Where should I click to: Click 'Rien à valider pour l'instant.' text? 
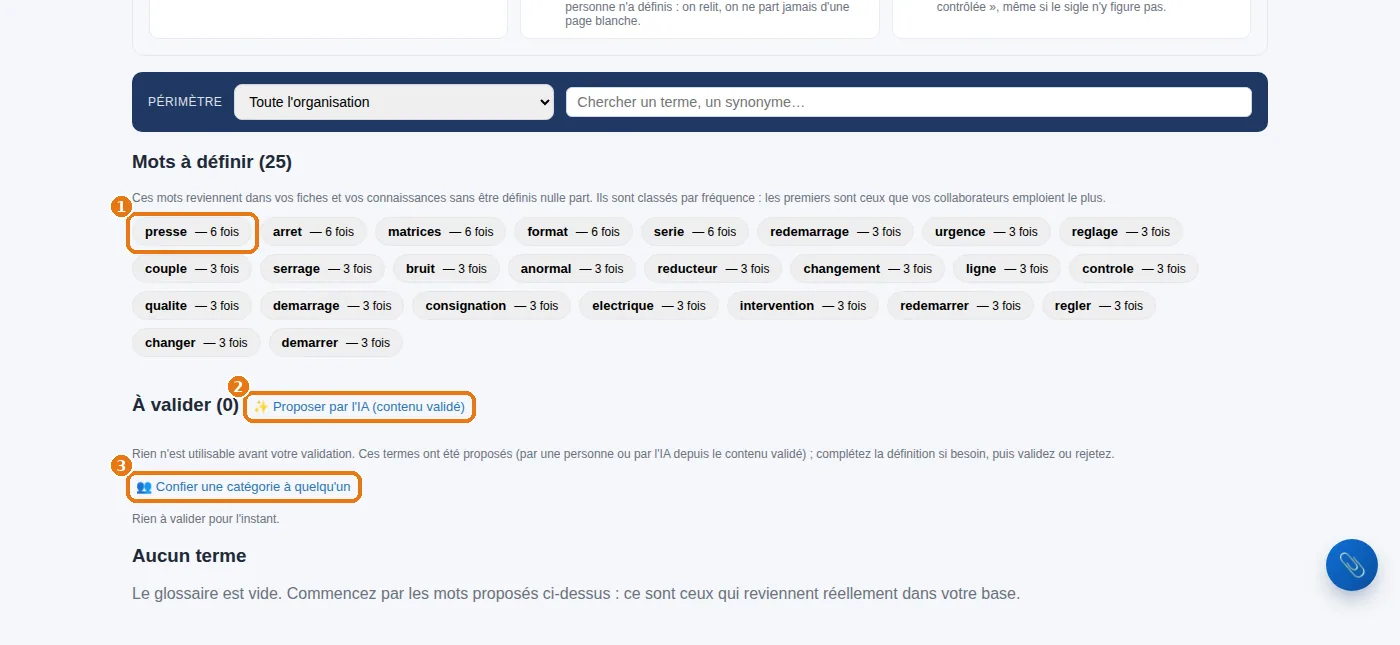[206, 519]
